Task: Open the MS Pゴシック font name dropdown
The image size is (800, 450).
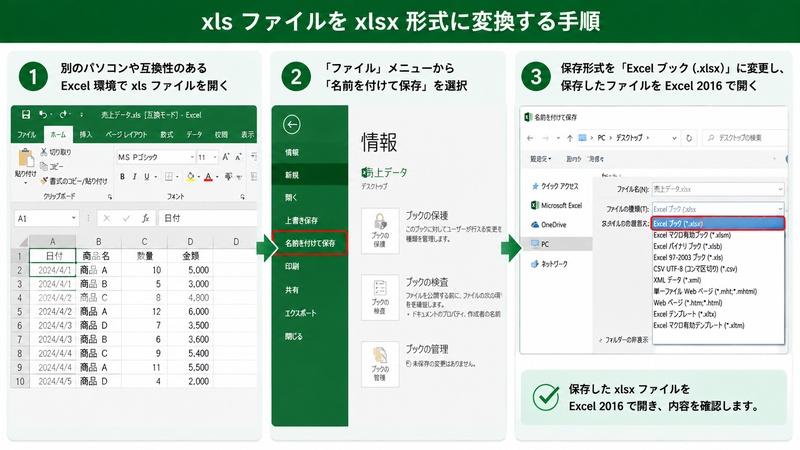Action: (192, 157)
